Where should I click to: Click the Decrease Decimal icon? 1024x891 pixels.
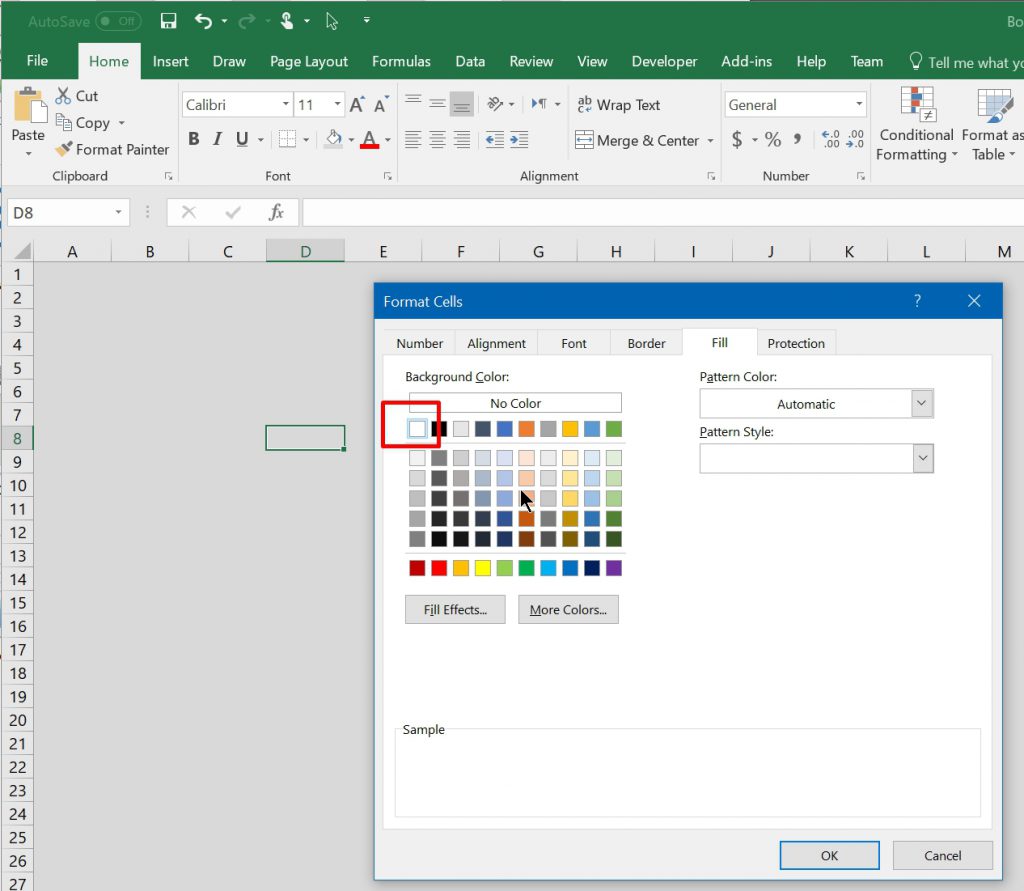[855, 139]
